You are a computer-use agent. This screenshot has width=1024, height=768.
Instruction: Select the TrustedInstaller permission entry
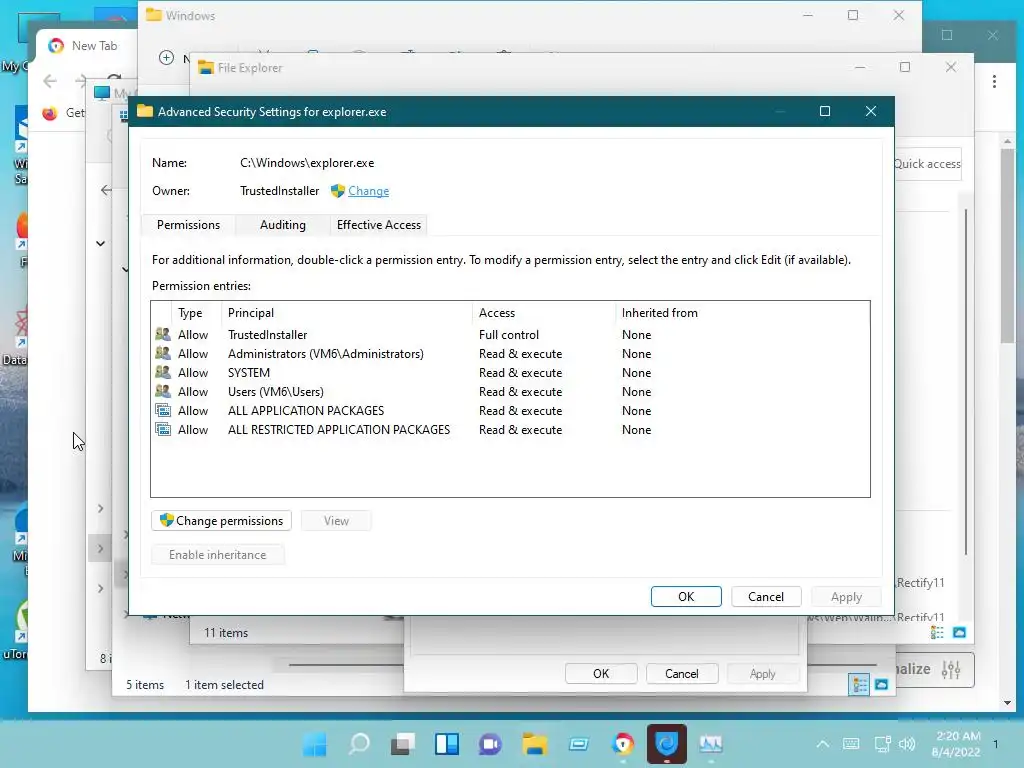509,334
